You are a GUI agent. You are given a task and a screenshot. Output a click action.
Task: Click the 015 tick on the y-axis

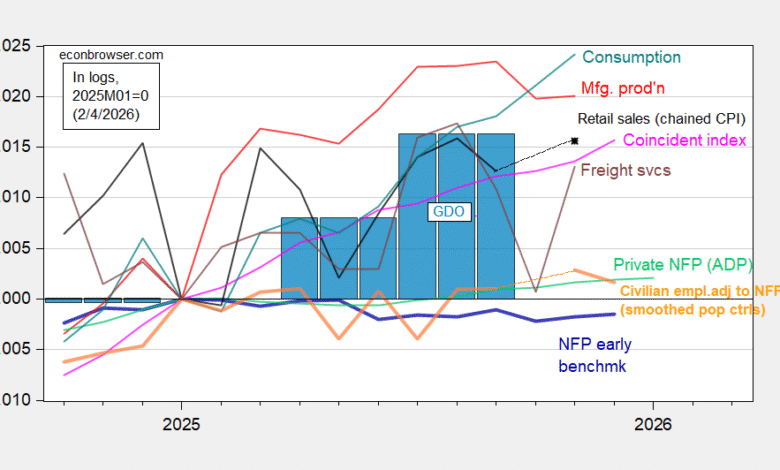tap(14, 147)
